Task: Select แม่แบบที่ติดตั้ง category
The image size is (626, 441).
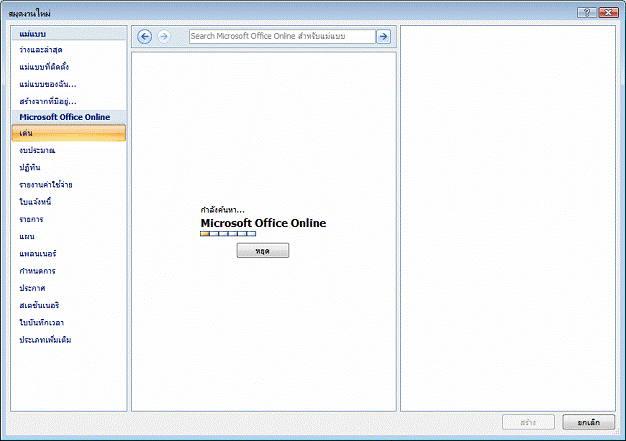Action: point(69,67)
